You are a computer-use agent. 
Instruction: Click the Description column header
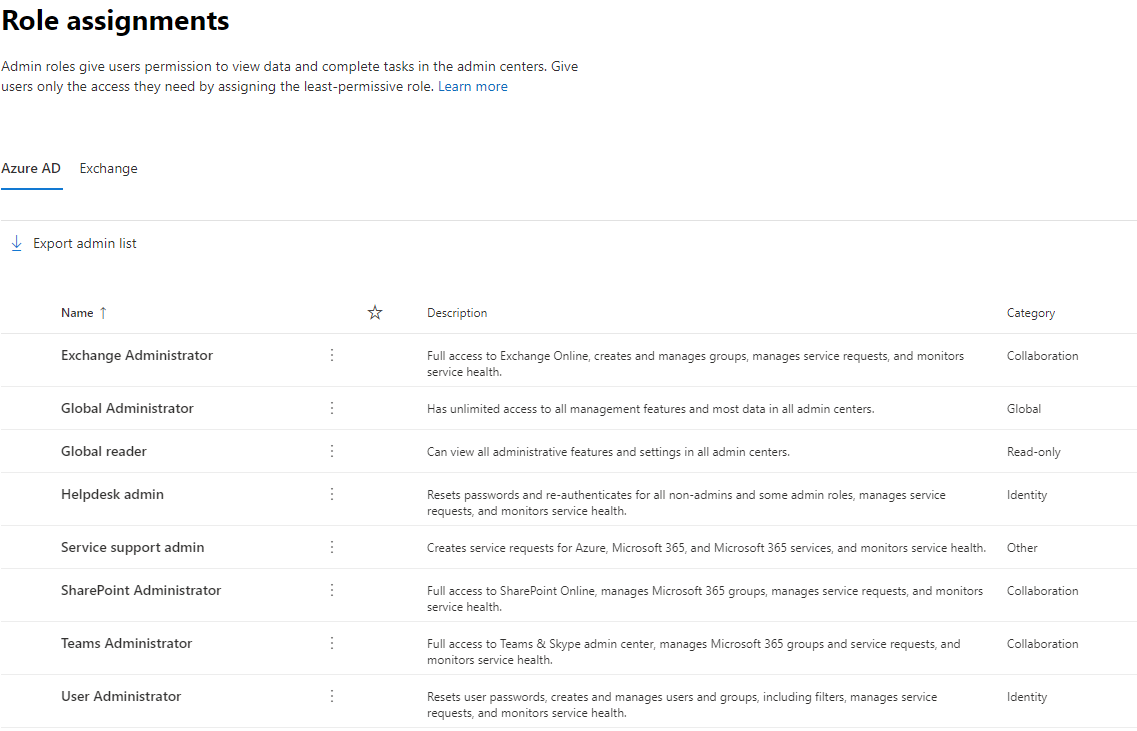[457, 313]
